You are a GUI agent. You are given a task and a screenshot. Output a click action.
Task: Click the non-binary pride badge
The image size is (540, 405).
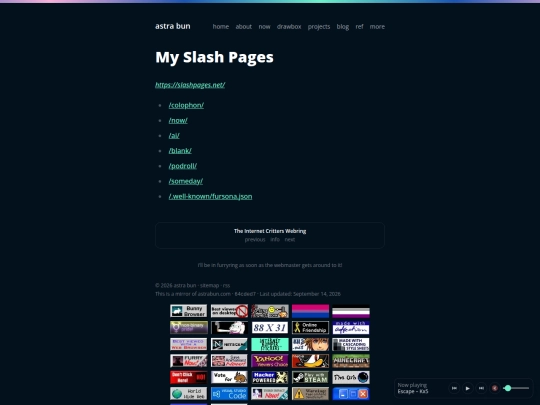coord(189,328)
